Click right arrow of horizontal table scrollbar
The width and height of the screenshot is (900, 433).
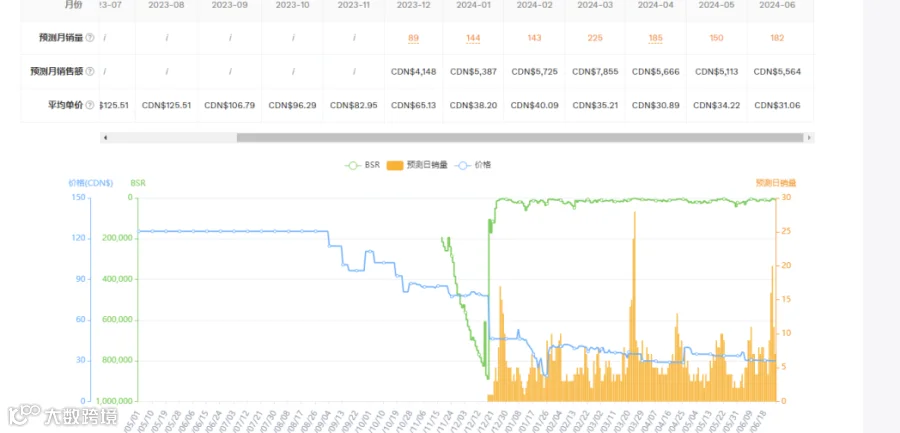click(809, 138)
